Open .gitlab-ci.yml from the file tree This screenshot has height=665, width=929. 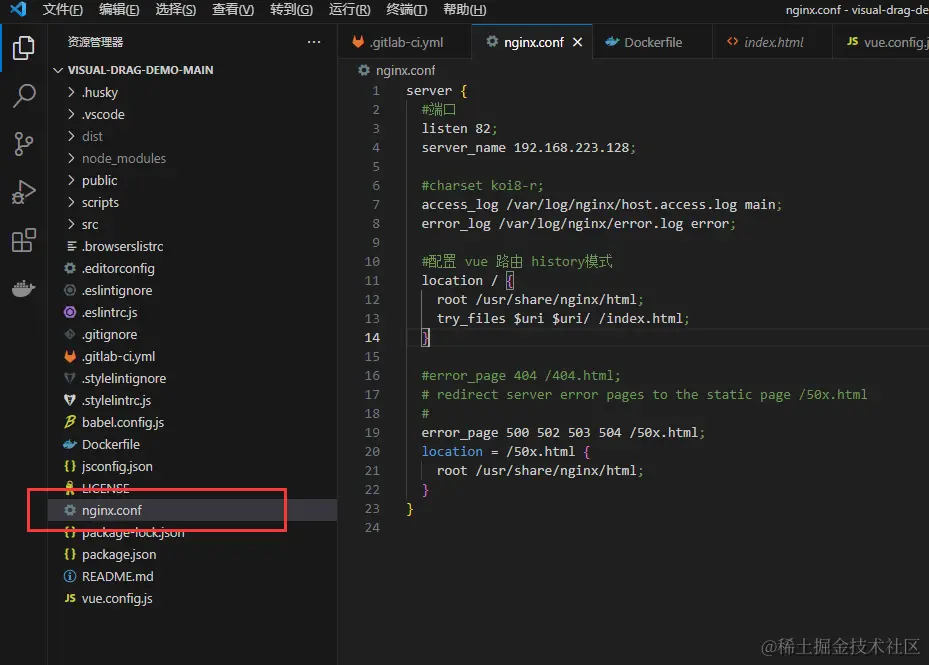[x=192, y=356]
